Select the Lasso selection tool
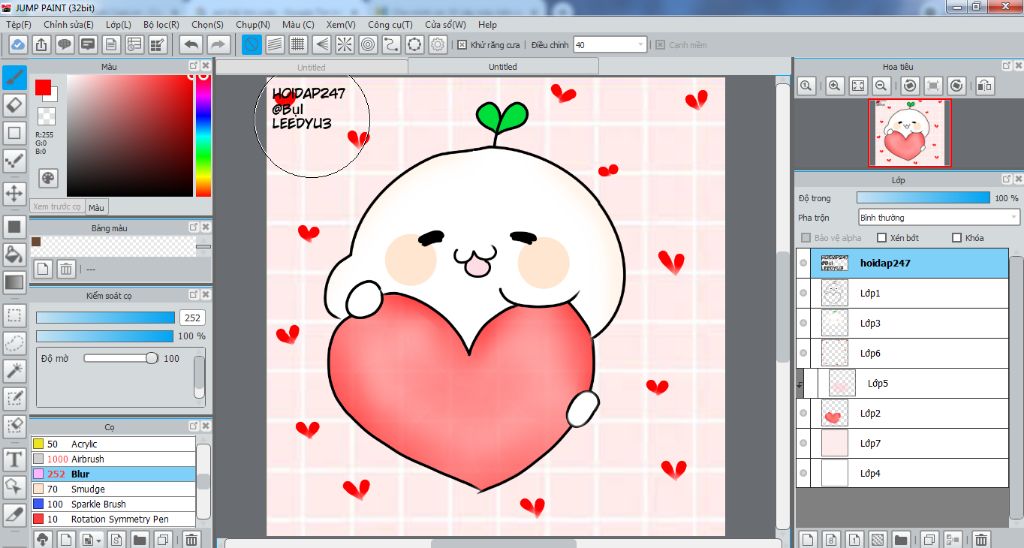The width and height of the screenshot is (1024, 548). [x=14, y=343]
